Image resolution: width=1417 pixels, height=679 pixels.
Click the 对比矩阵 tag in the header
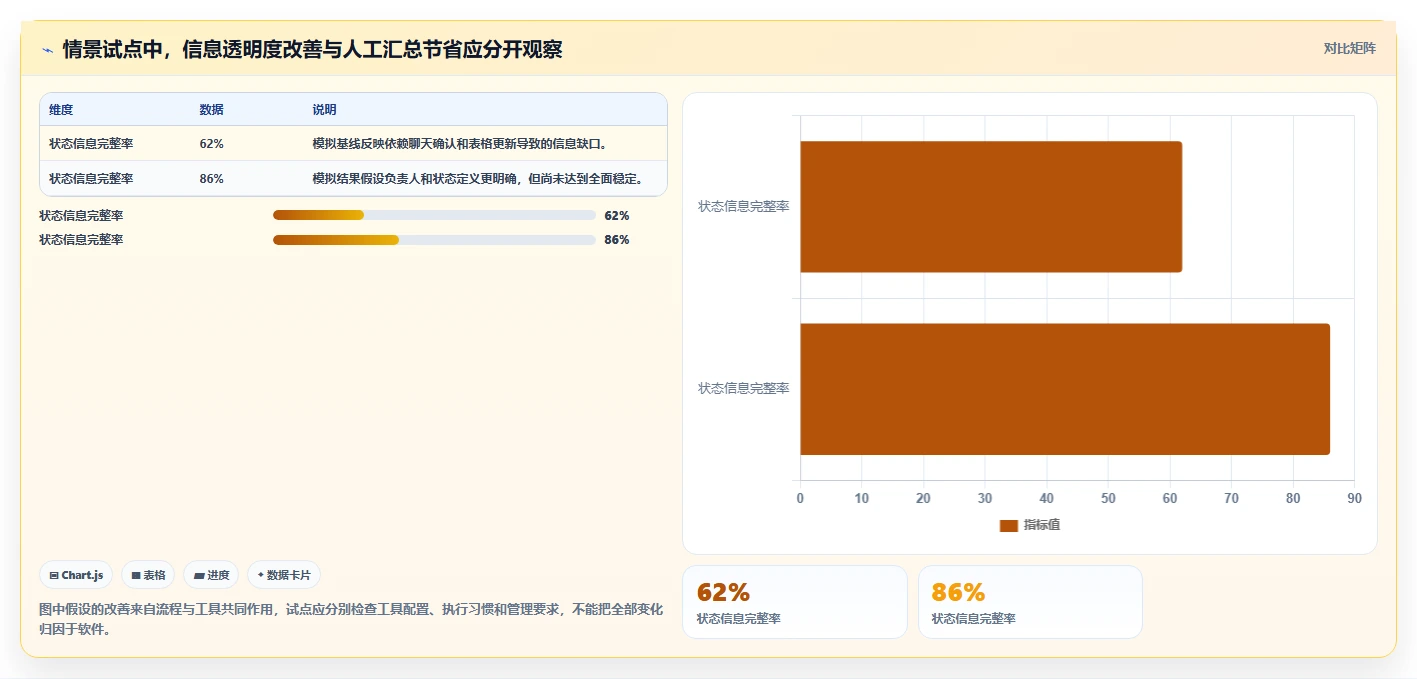point(1349,49)
